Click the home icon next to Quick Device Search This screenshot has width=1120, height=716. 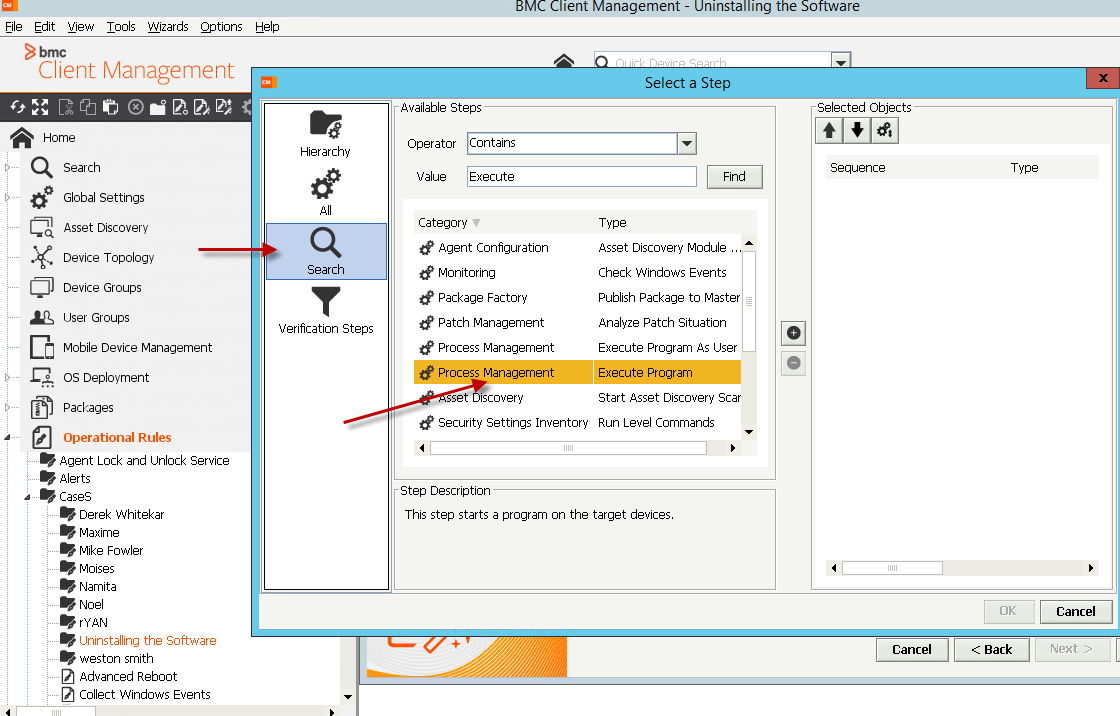tap(564, 61)
